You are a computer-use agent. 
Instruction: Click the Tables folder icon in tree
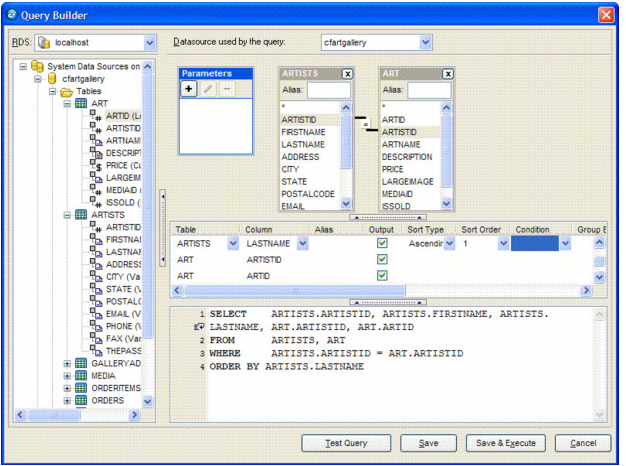click(x=67, y=91)
